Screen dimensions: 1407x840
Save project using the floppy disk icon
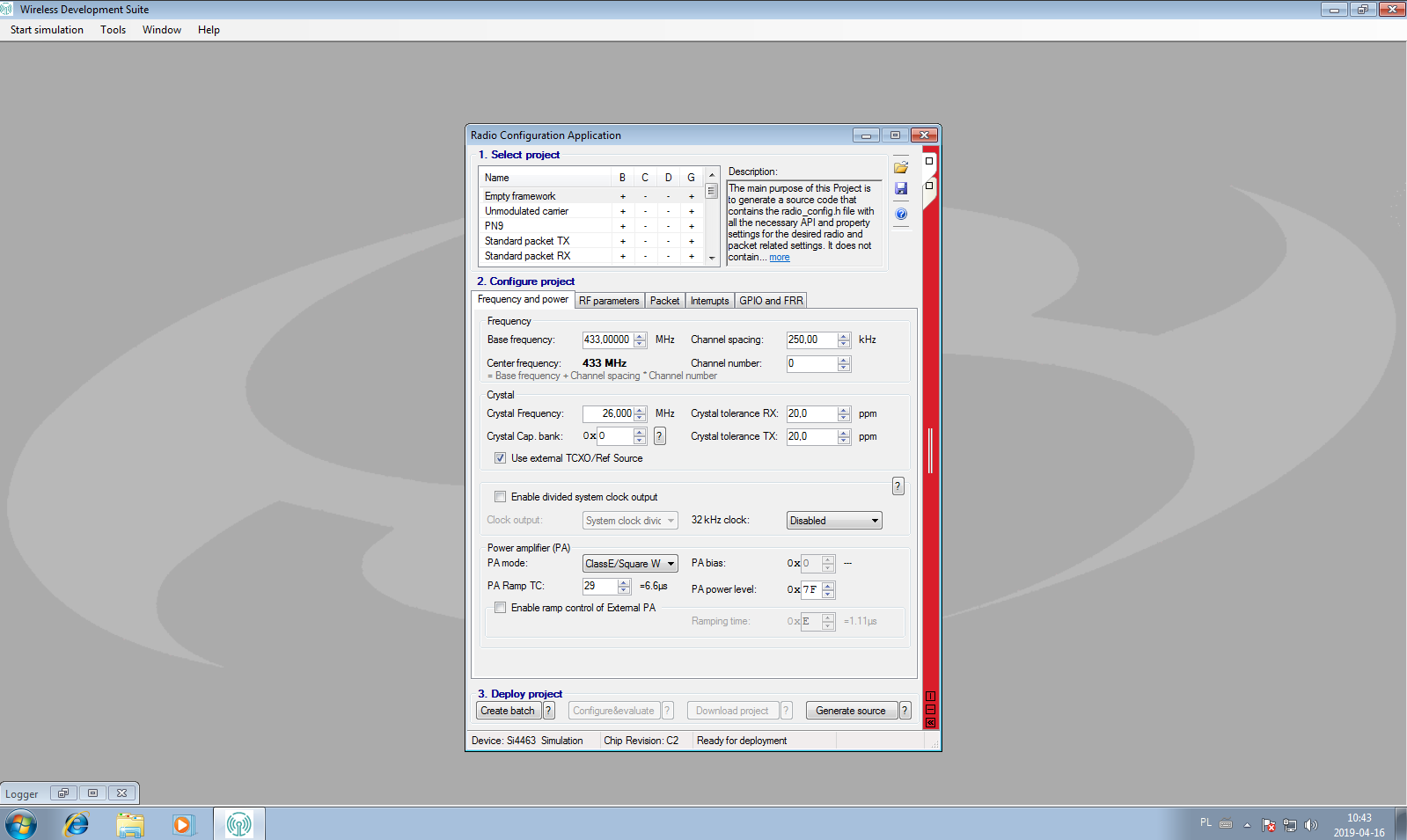click(901, 188)
